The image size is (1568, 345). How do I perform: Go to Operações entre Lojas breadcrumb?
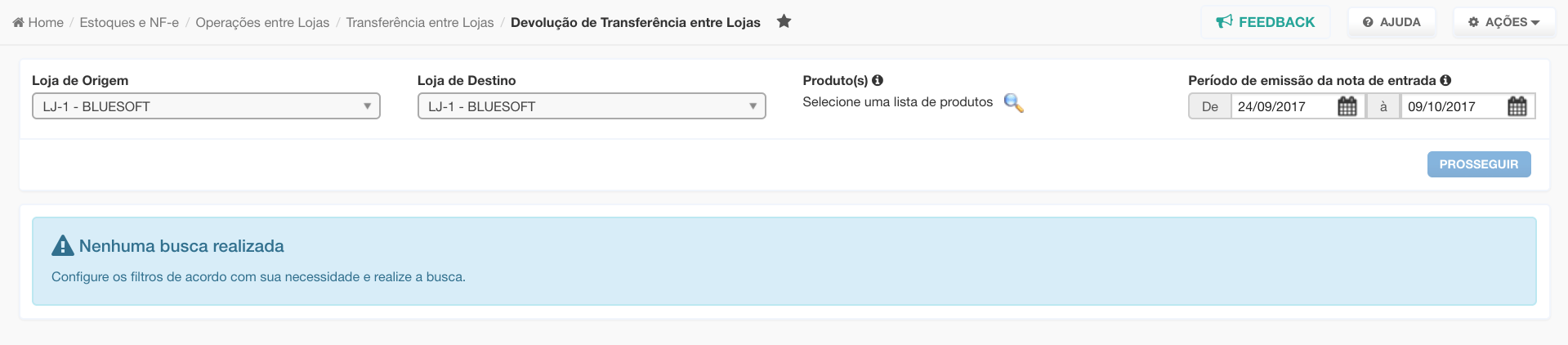262,22
